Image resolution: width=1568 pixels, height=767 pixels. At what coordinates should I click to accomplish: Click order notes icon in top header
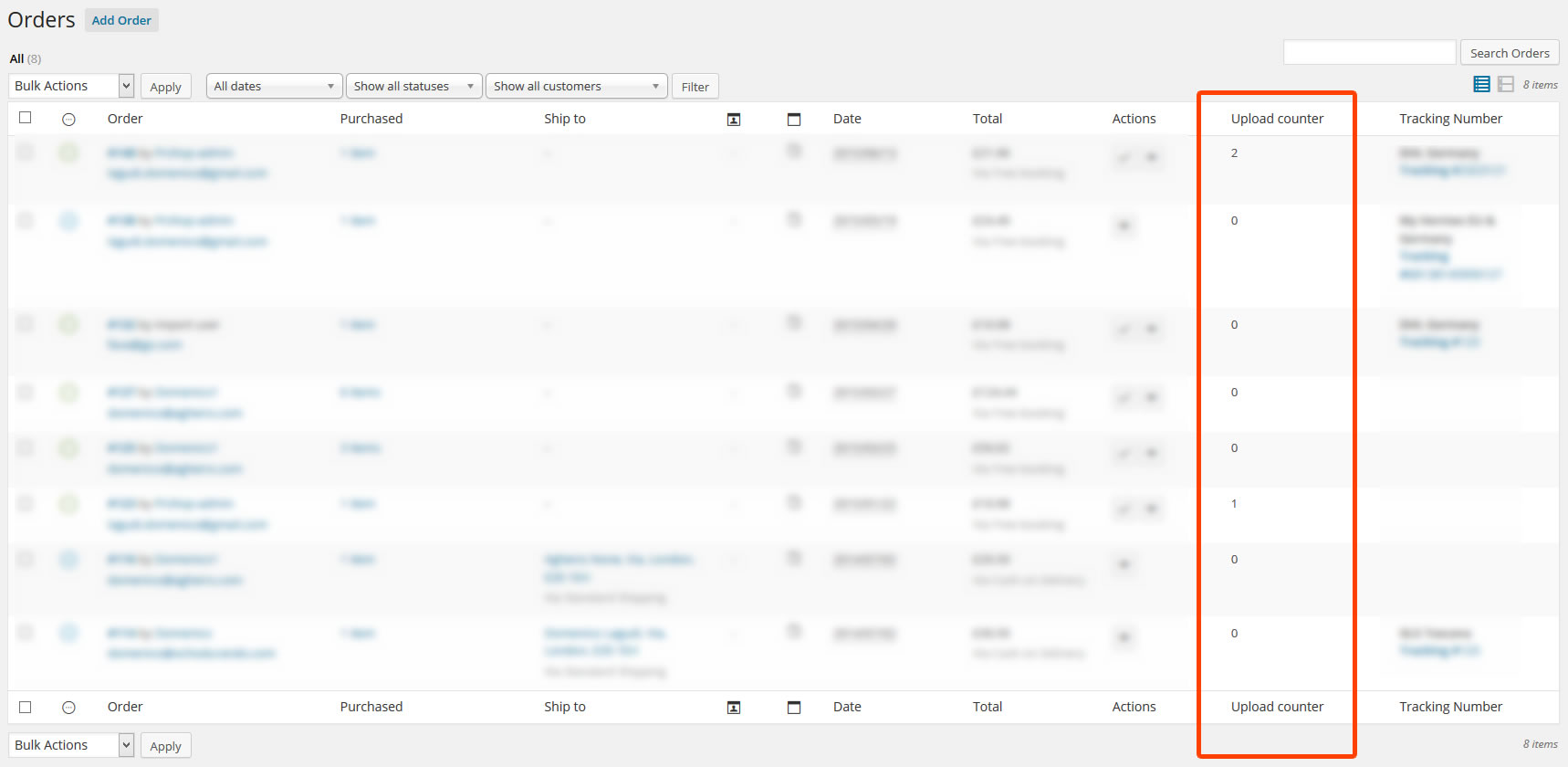tap(794, 120)
